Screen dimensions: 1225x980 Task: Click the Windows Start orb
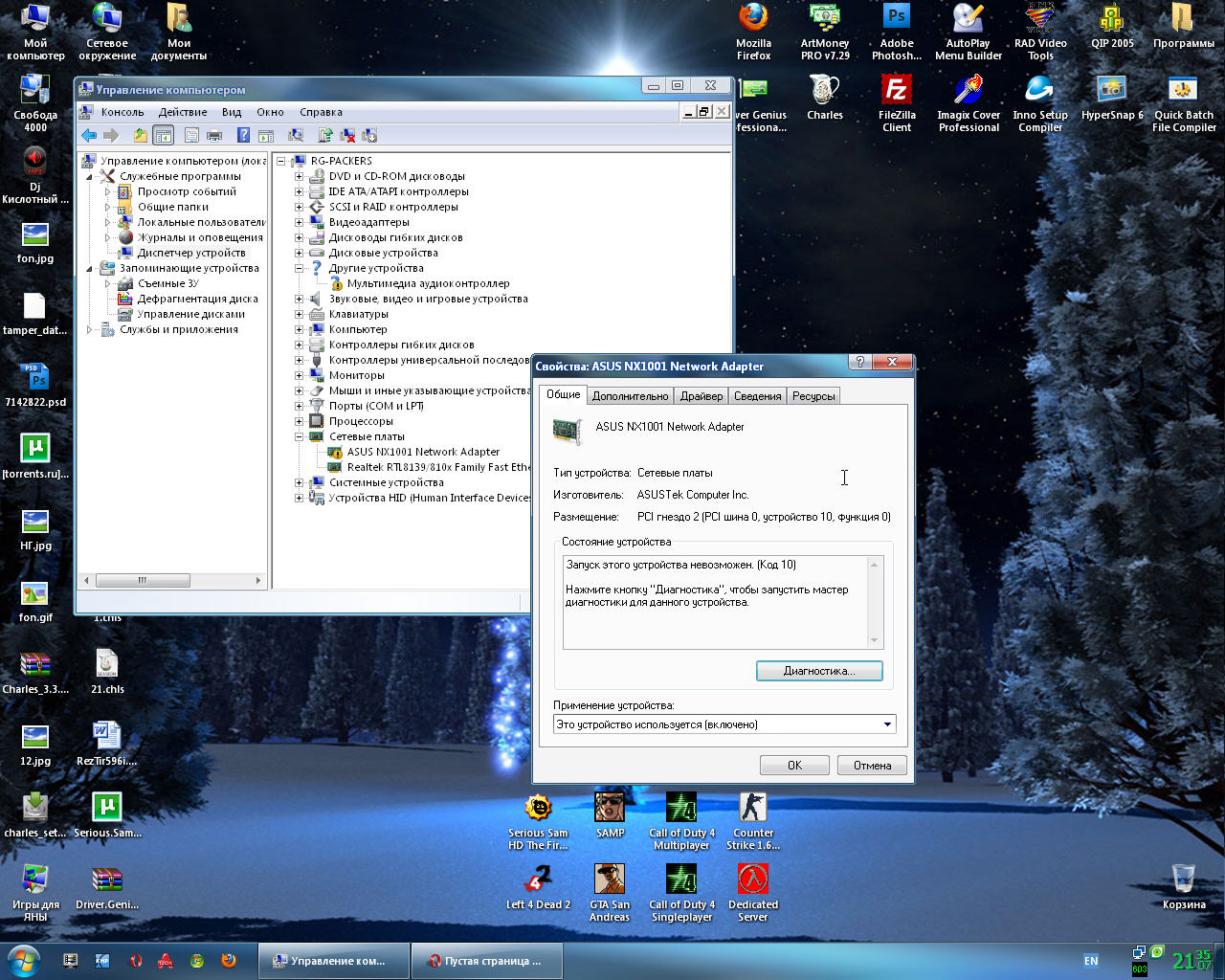point(22,960)
